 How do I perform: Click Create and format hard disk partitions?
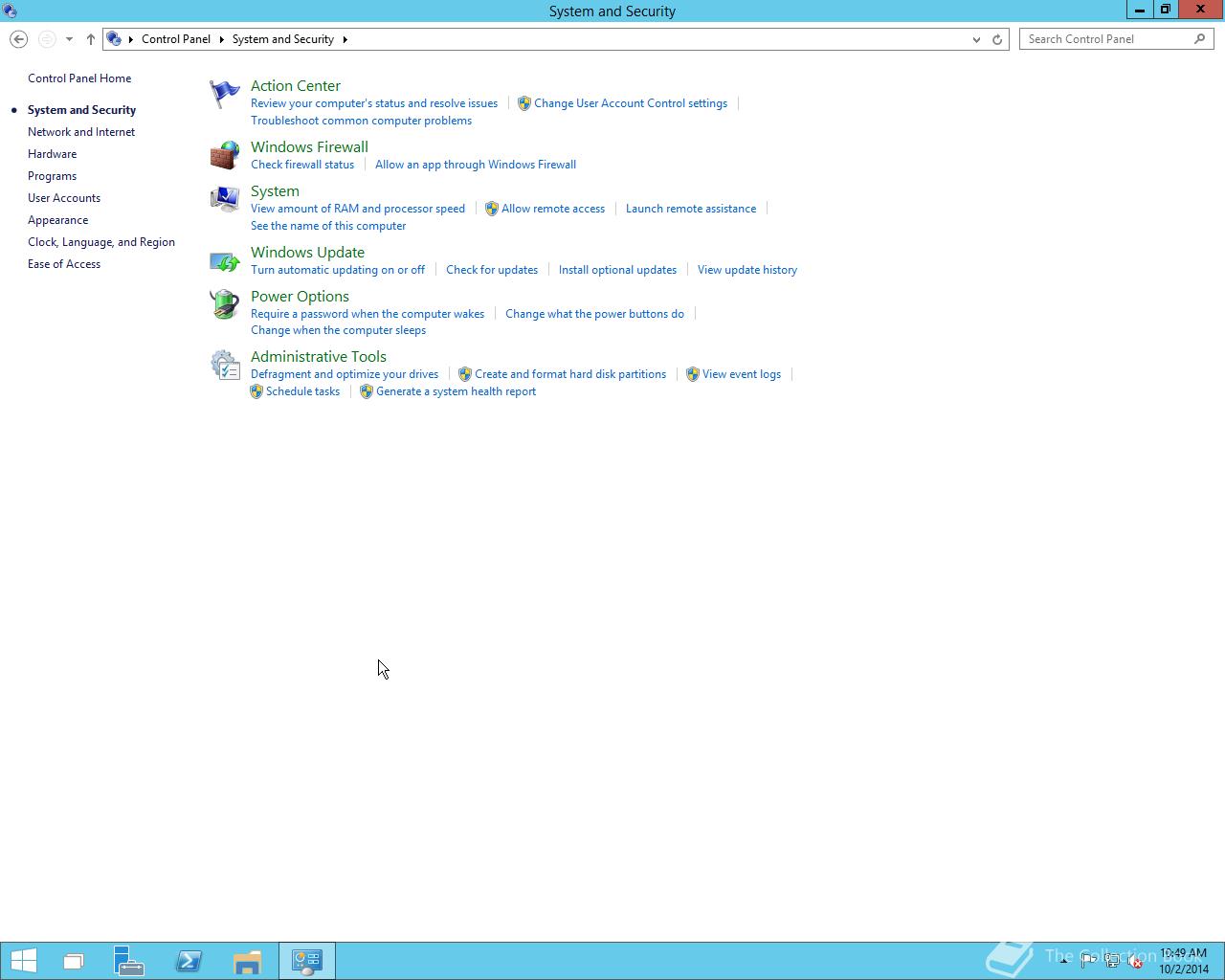tap(570, 374)
